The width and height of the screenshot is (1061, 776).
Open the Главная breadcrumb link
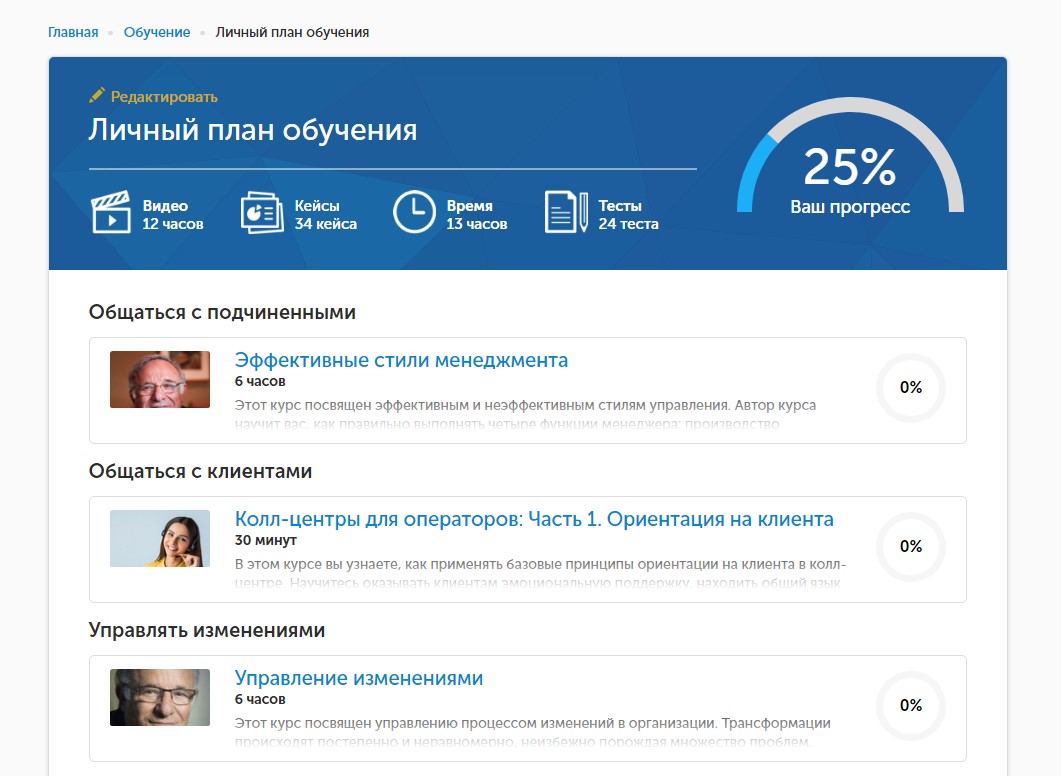(73, 32)
